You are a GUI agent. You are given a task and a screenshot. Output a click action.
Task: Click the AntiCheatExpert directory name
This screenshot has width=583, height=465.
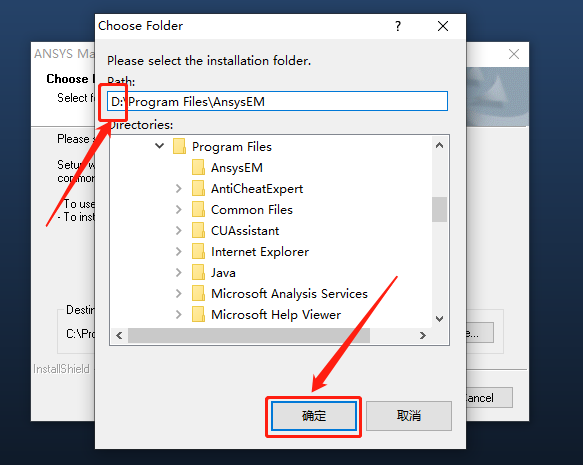(257, 189)
